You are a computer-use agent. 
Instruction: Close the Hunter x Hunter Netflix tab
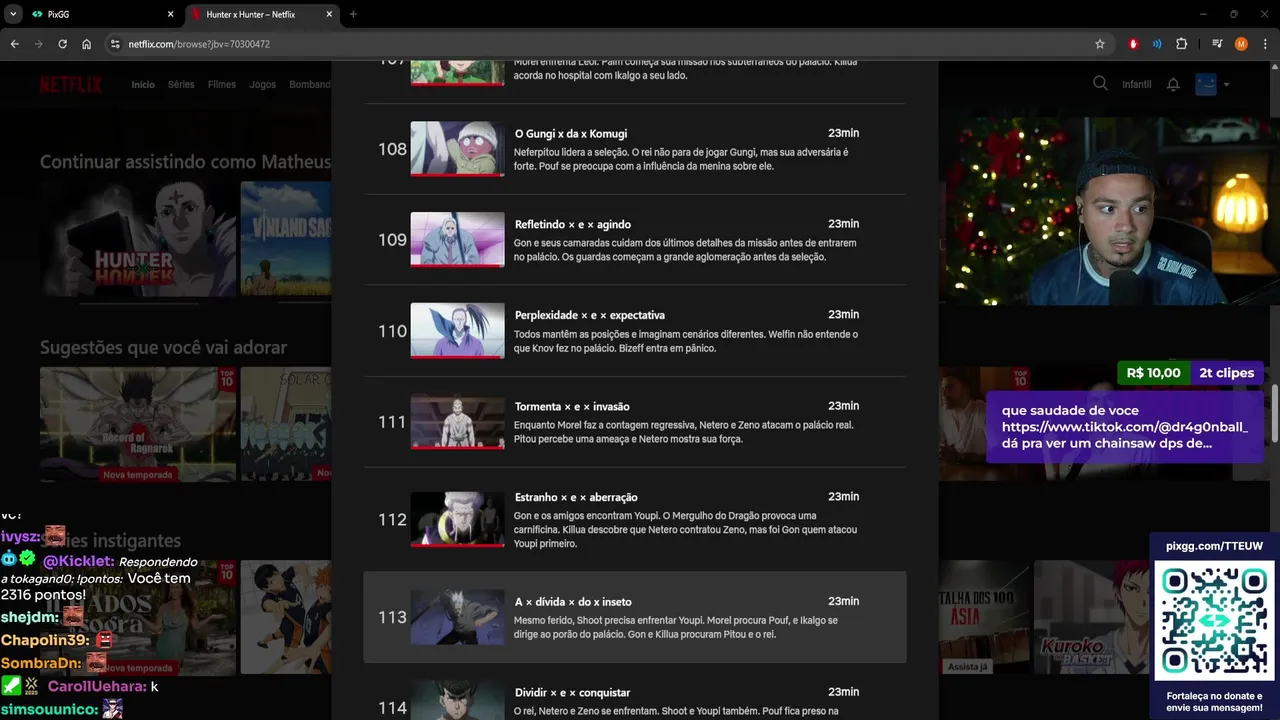coord(329,14)
